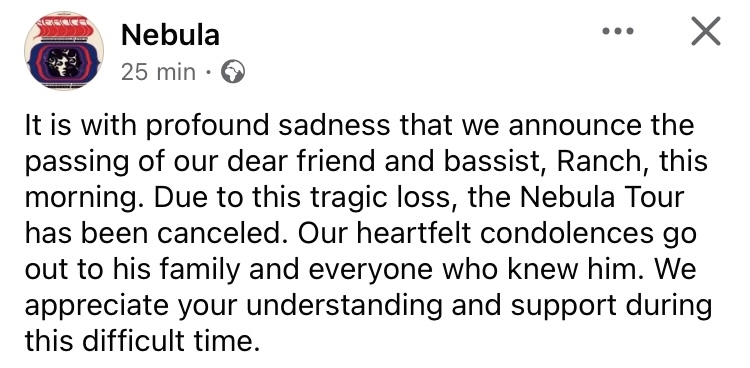
Task: Hide the post with the X icon
Action: tap(706, 31)
